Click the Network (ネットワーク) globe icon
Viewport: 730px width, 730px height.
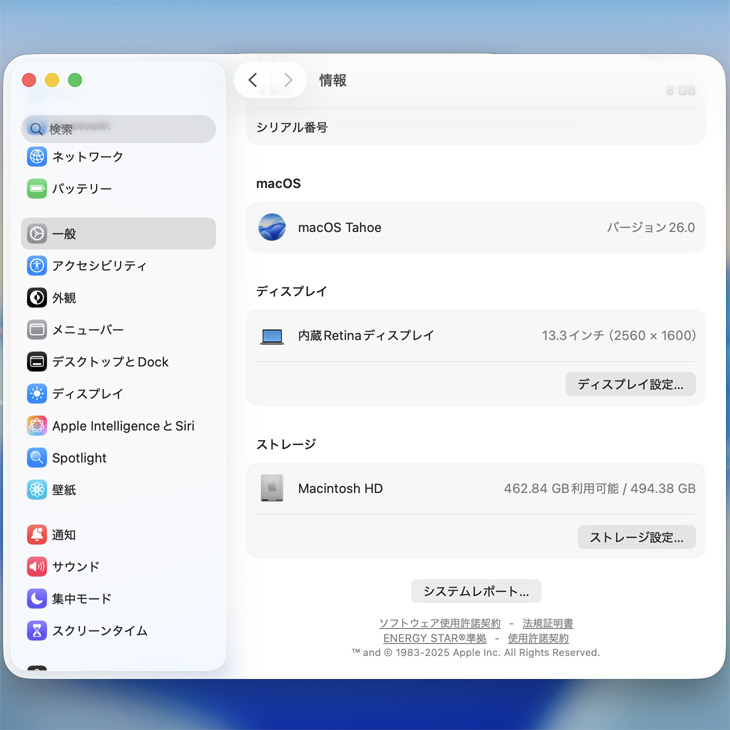pos(37,157)
